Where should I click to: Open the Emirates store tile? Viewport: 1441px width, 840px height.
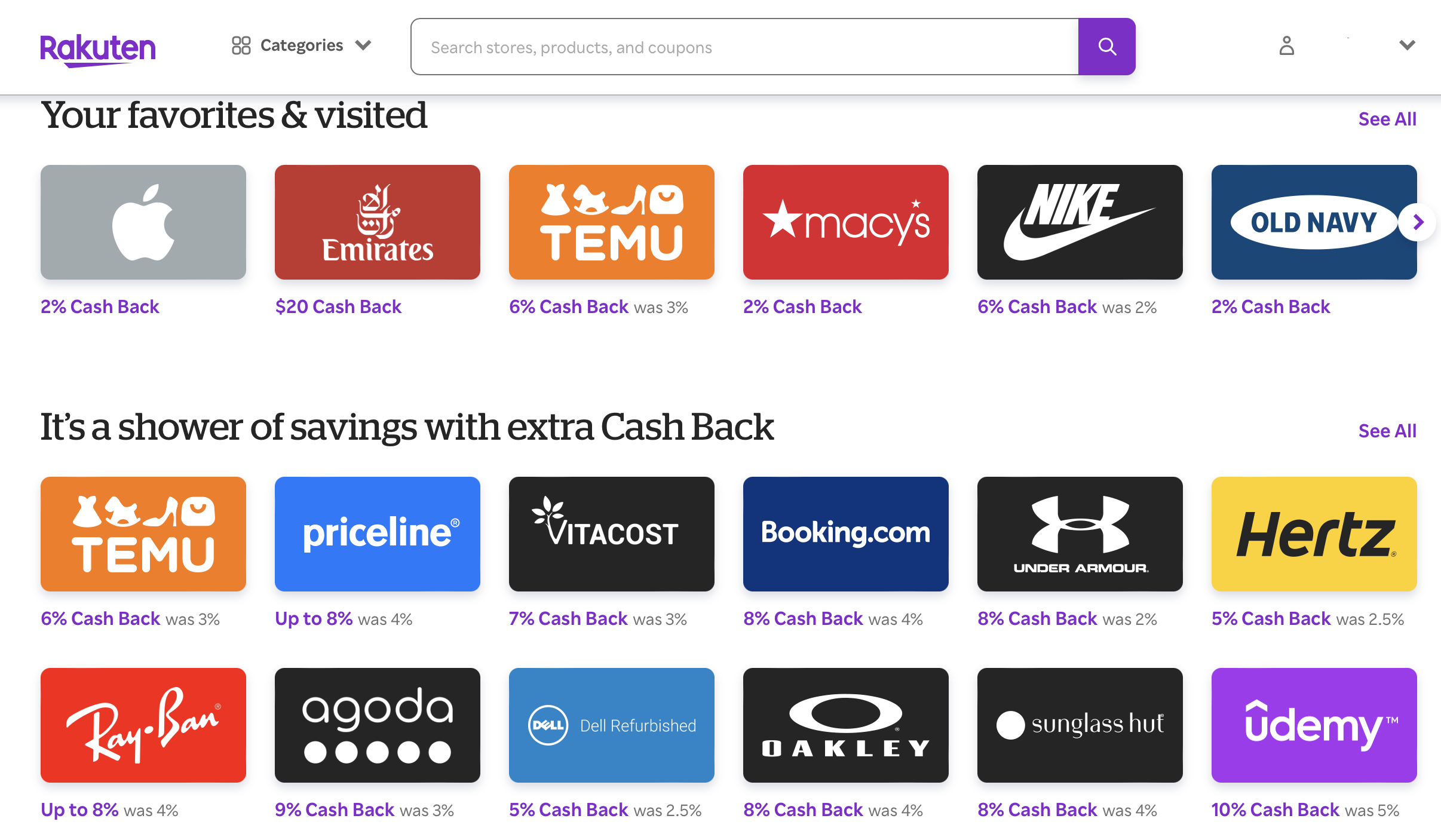[378, 222]
